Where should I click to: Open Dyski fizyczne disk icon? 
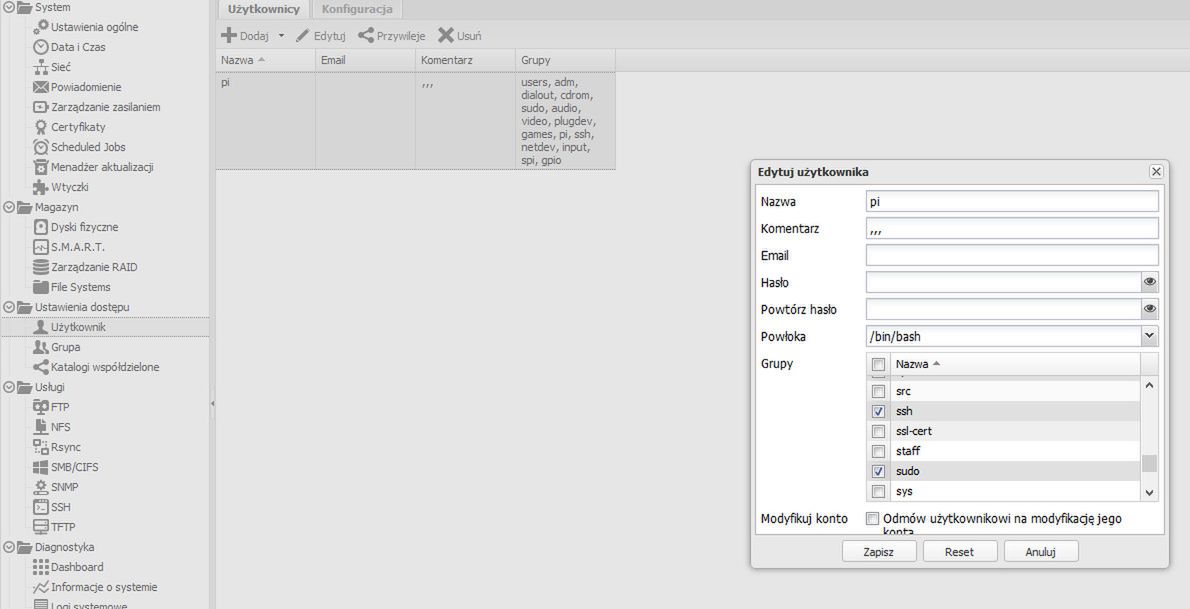(x=40, y=227)
